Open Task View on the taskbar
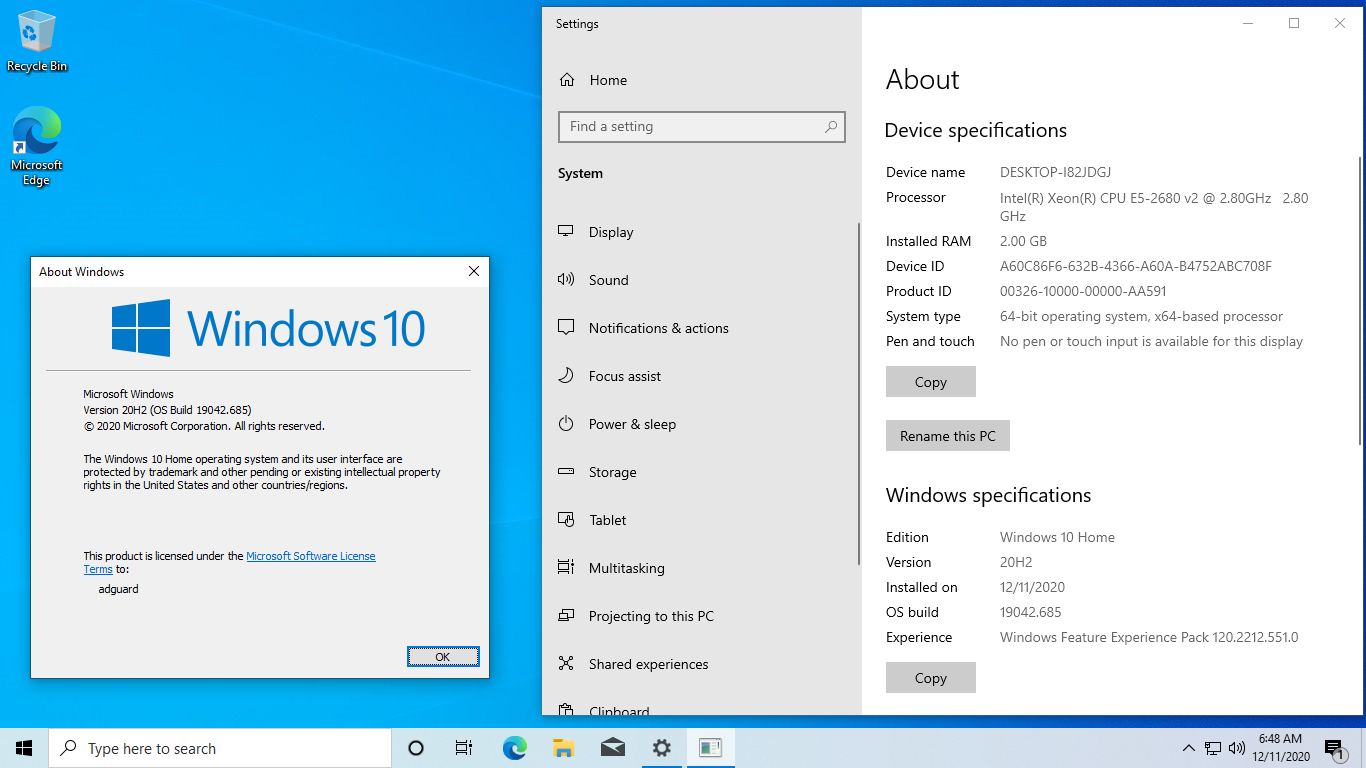The image size is (1366, 768). (x=464, y=748)
